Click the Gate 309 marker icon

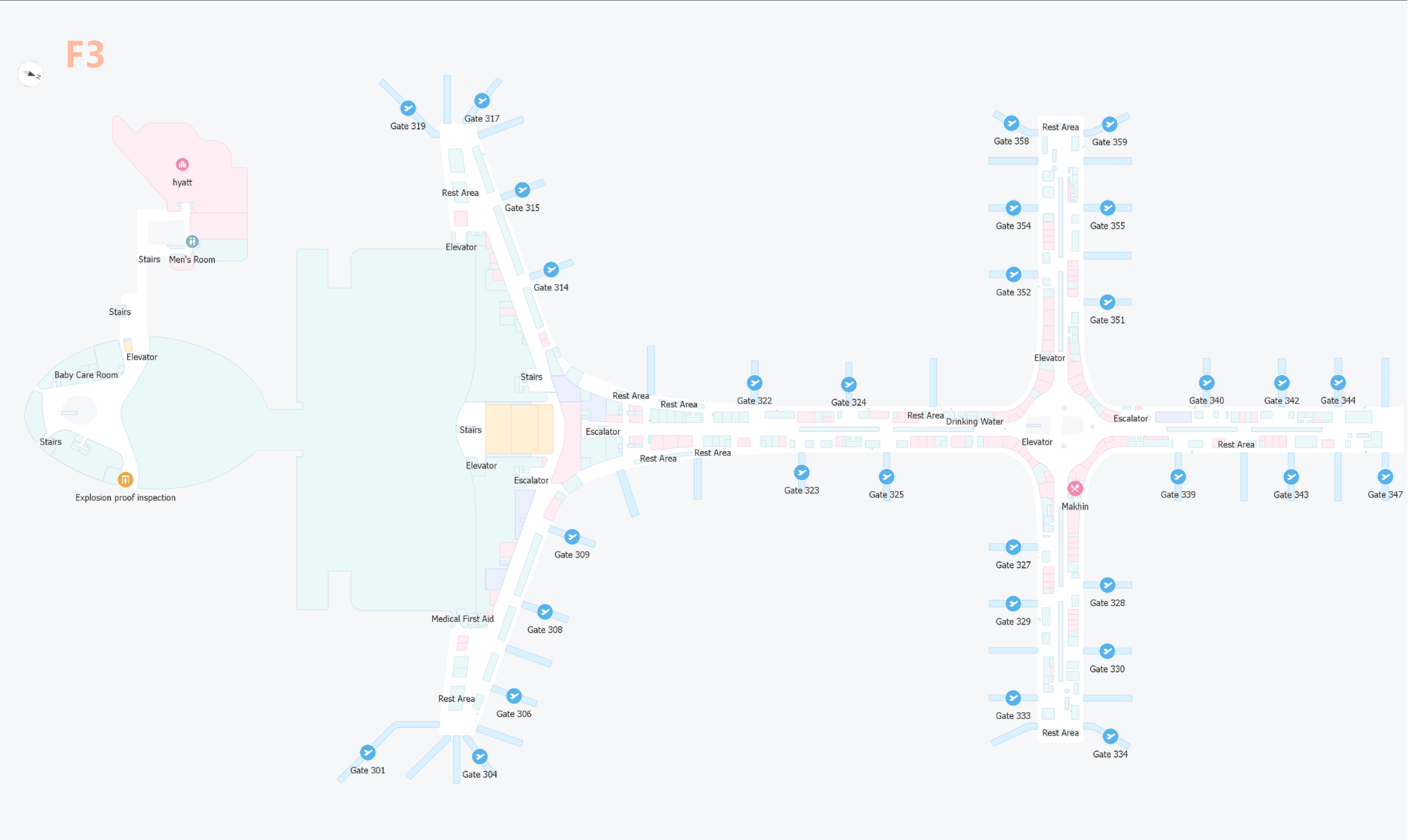point(572,536)
